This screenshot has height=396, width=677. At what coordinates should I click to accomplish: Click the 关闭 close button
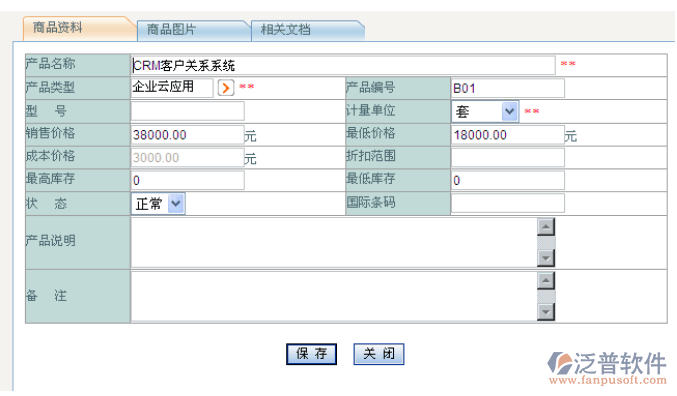(379, 354)
